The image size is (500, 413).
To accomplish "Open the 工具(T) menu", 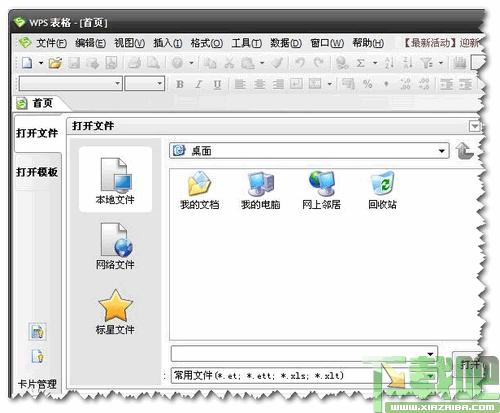I will pos(247,43).
